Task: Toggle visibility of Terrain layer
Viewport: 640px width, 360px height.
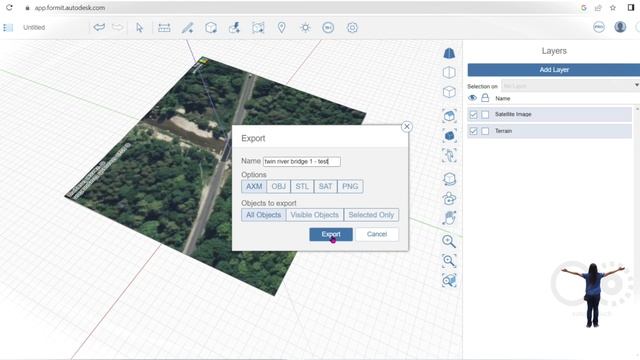Action: [473, 131]
